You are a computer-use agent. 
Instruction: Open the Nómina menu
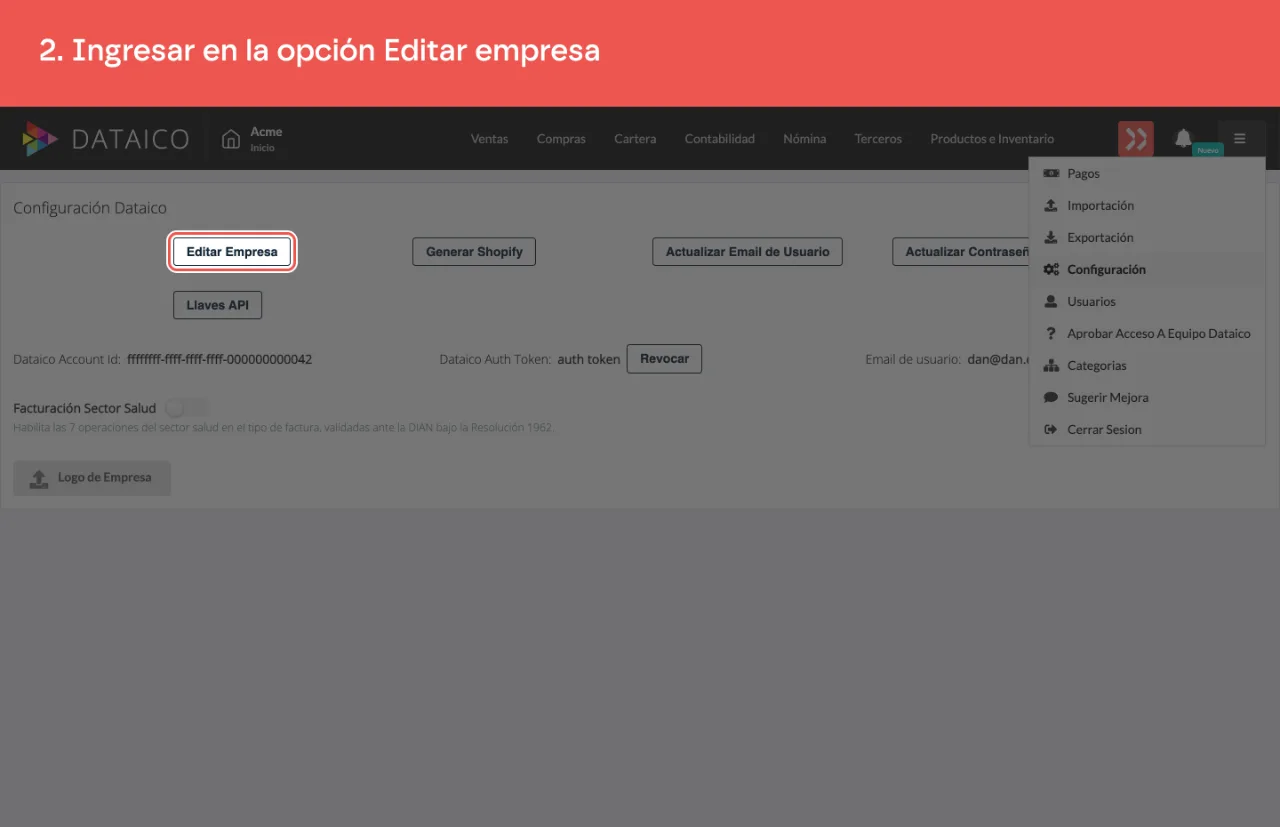[x=805, y=139]
